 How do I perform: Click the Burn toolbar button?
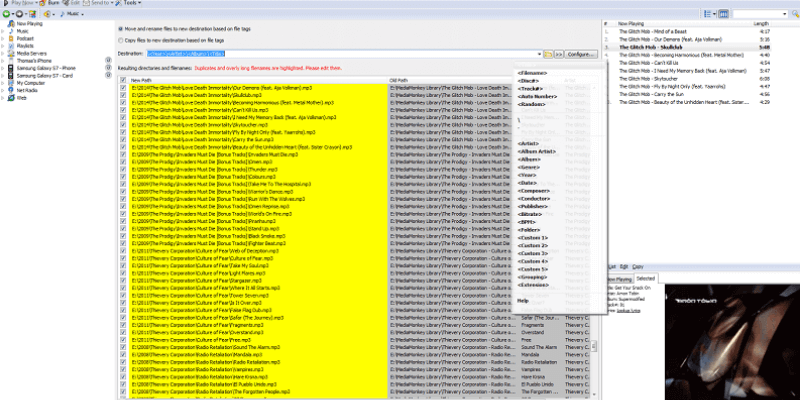(51, 3)
